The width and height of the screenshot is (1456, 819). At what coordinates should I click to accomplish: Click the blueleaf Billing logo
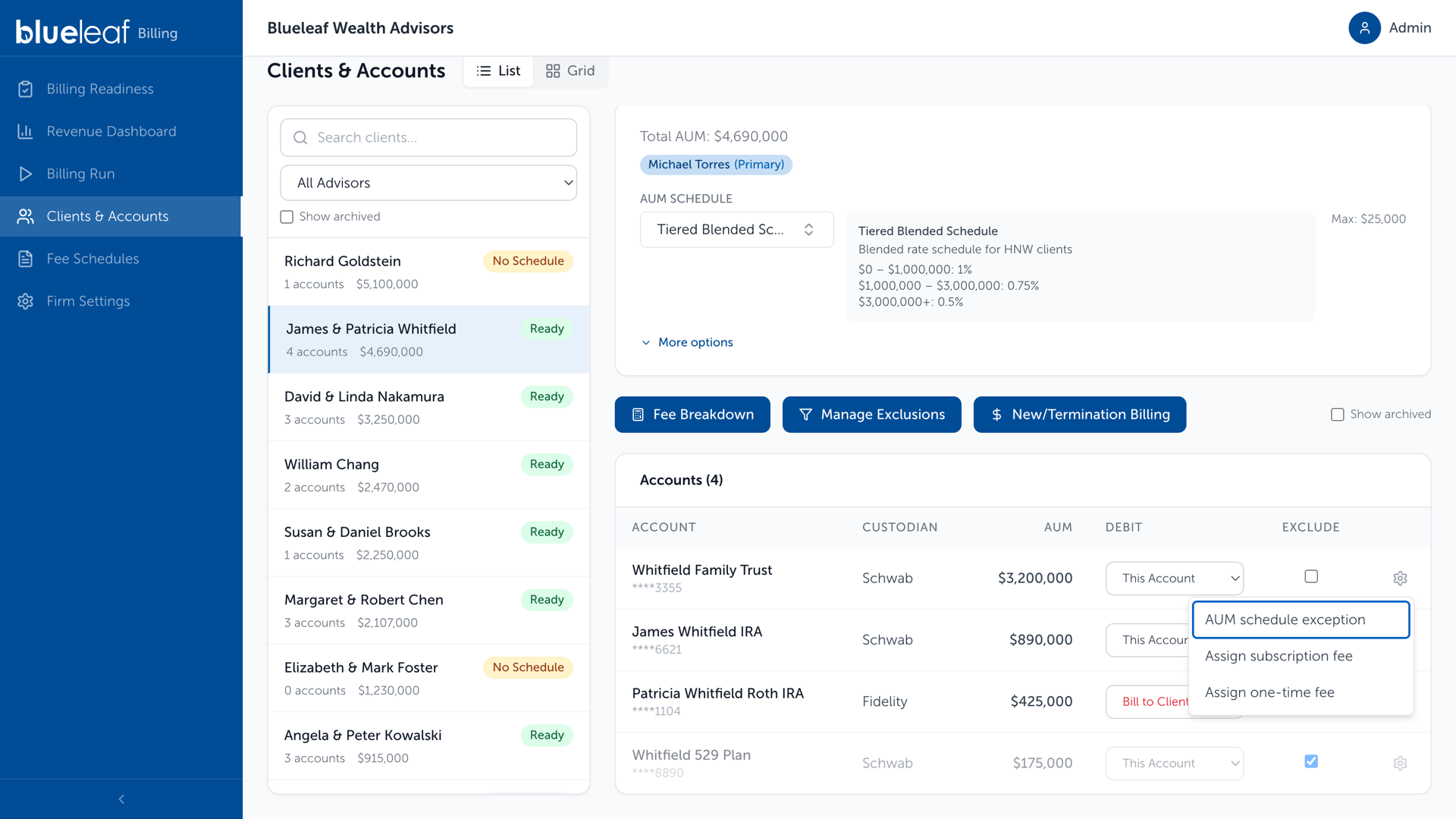[96, 31]
